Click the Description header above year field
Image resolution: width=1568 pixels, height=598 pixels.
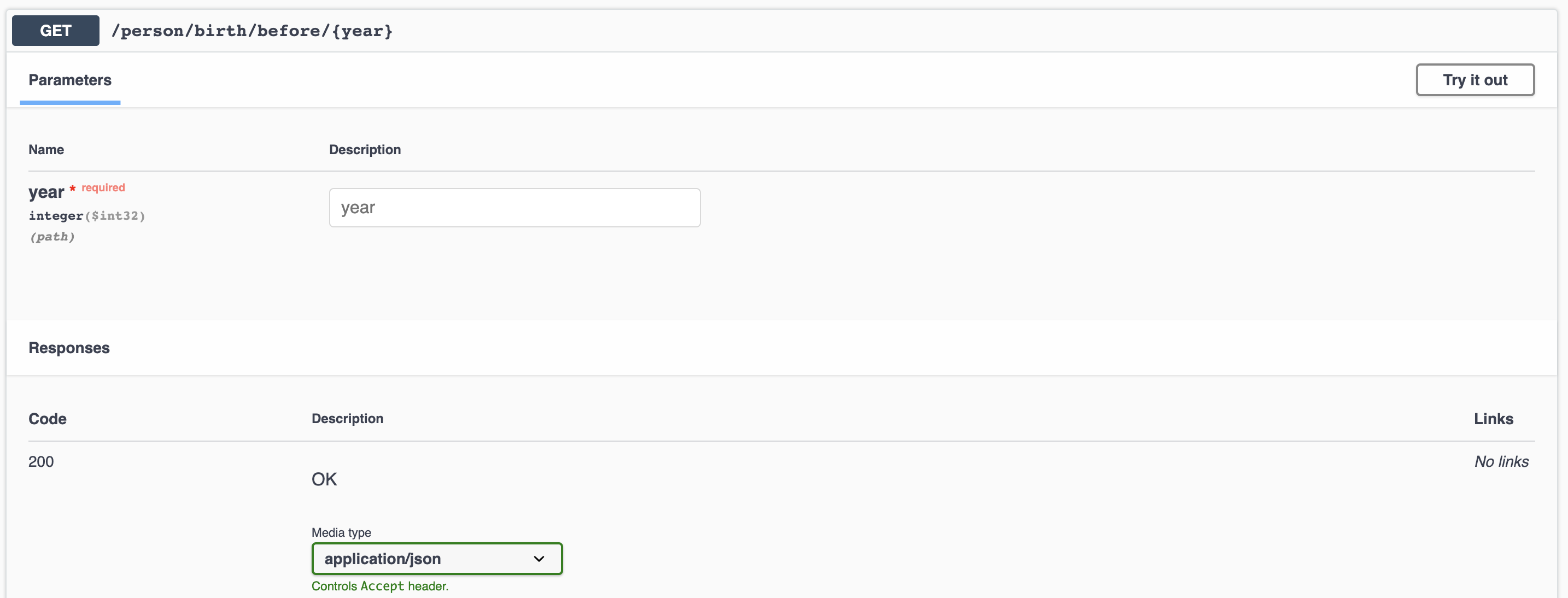tap(365, 150)
